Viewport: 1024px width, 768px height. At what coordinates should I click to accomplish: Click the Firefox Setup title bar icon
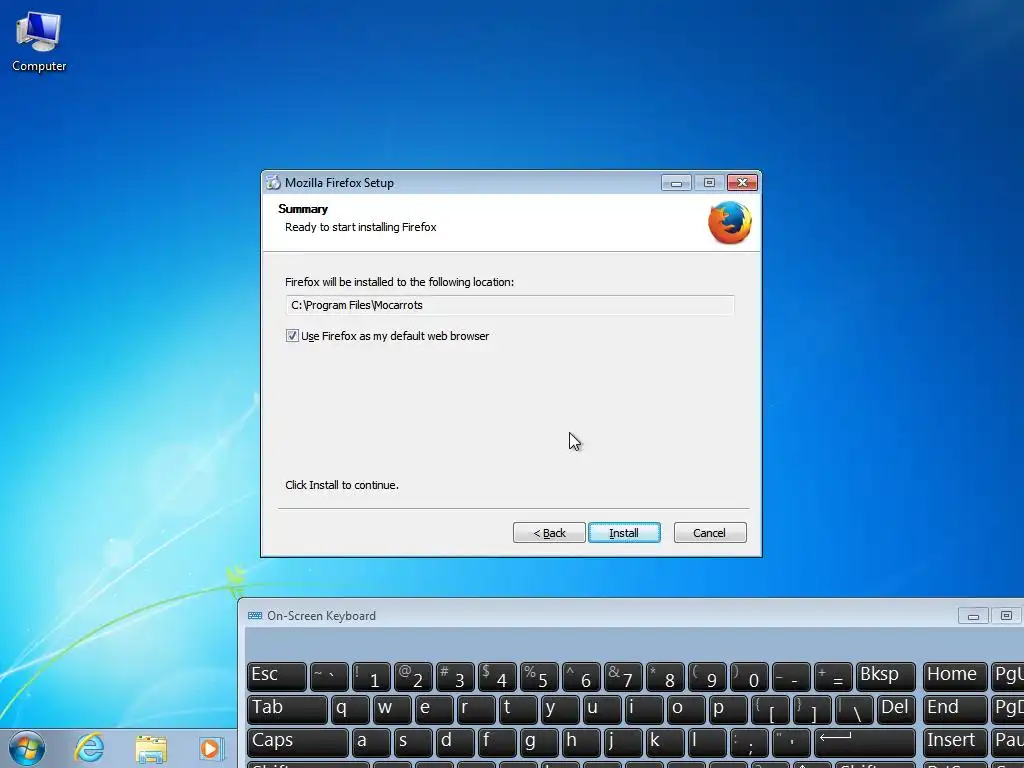(x=273, y=183)
